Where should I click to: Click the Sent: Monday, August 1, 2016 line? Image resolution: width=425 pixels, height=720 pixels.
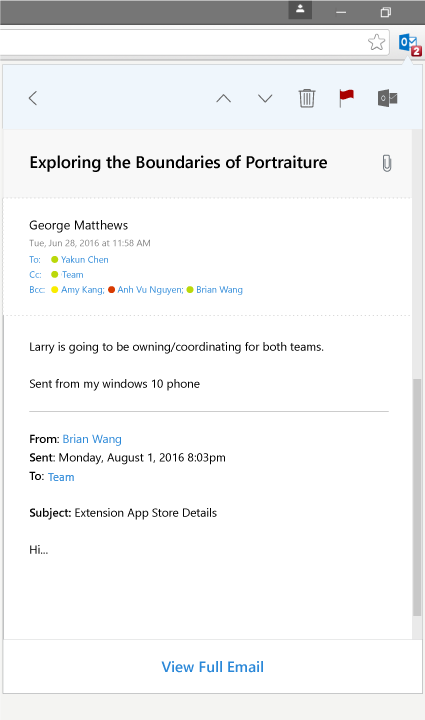click(x=127, y=458)
